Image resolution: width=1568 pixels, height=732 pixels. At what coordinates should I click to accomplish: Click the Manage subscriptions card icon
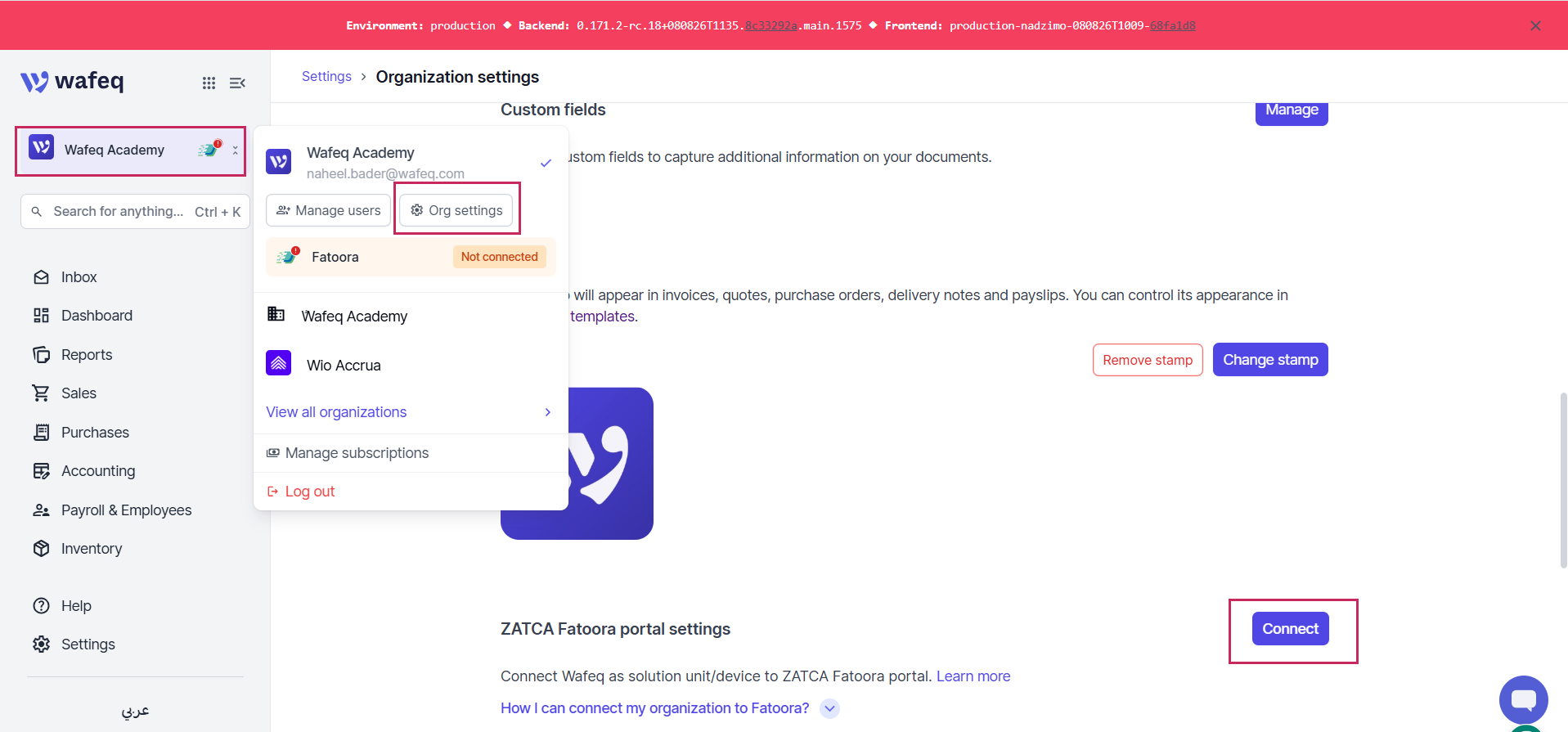[273, 453]
